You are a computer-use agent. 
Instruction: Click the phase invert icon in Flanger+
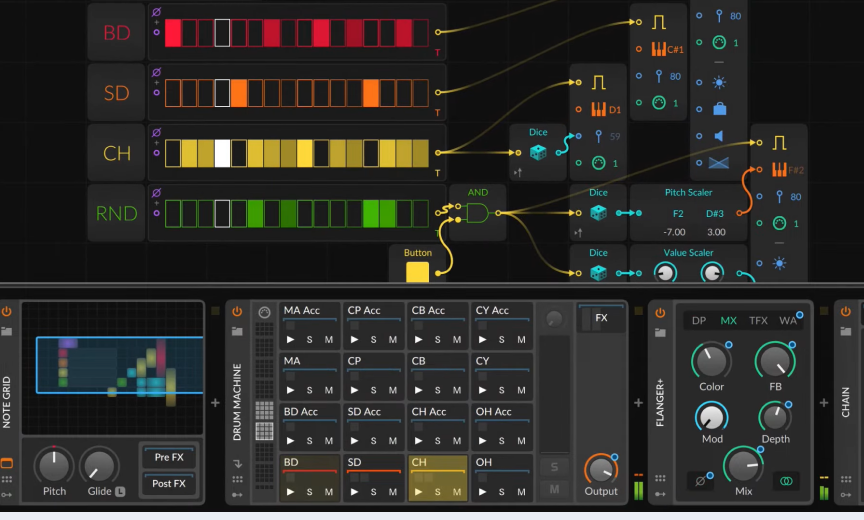(699, 481)
